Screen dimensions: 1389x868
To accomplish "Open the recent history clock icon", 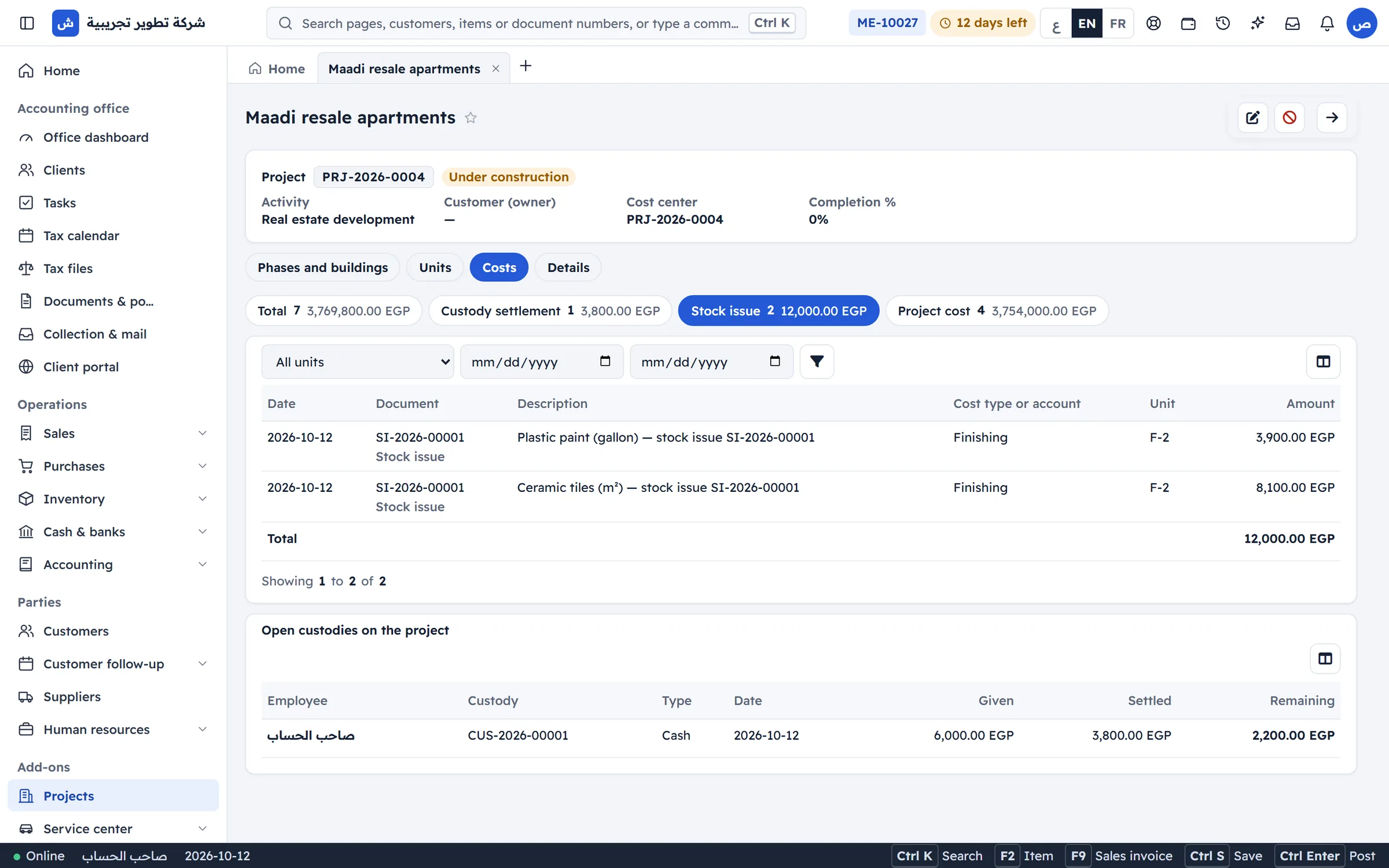I will [x=1223, y=23].
